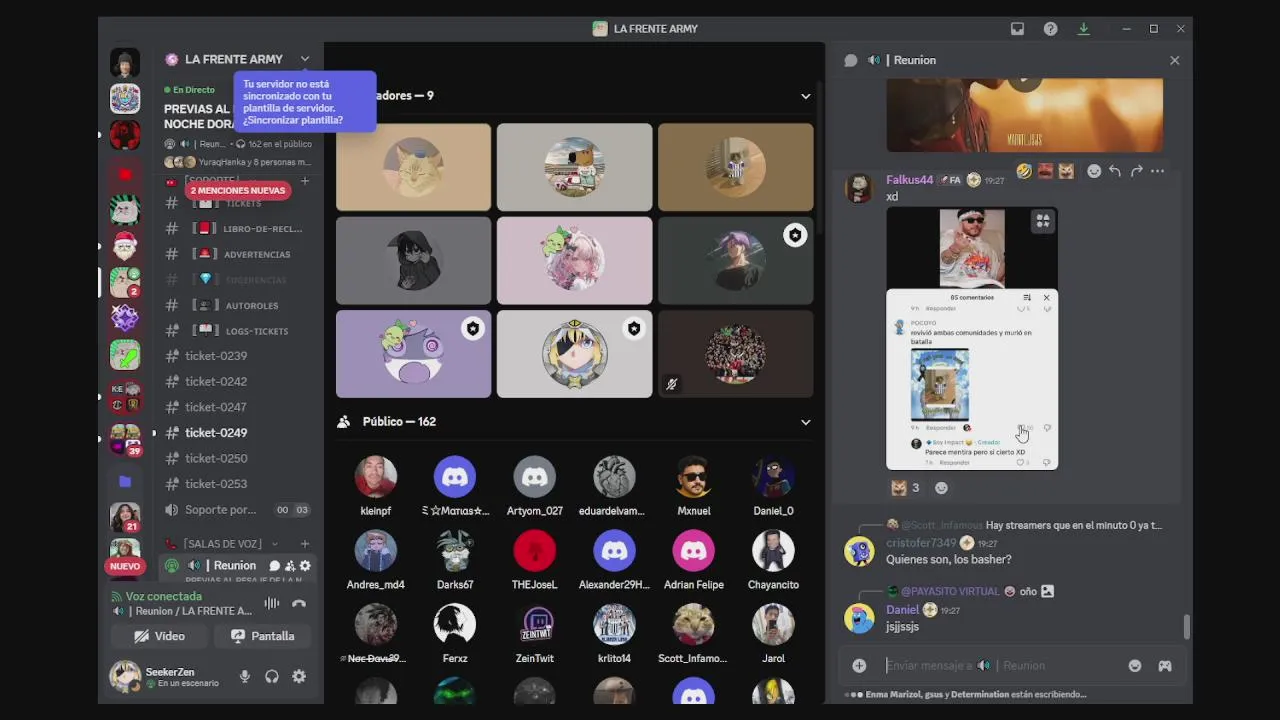Open cristofer7349's username
Screen dimensions: 1280x720
pyautogui.click(x=921, y=543)
